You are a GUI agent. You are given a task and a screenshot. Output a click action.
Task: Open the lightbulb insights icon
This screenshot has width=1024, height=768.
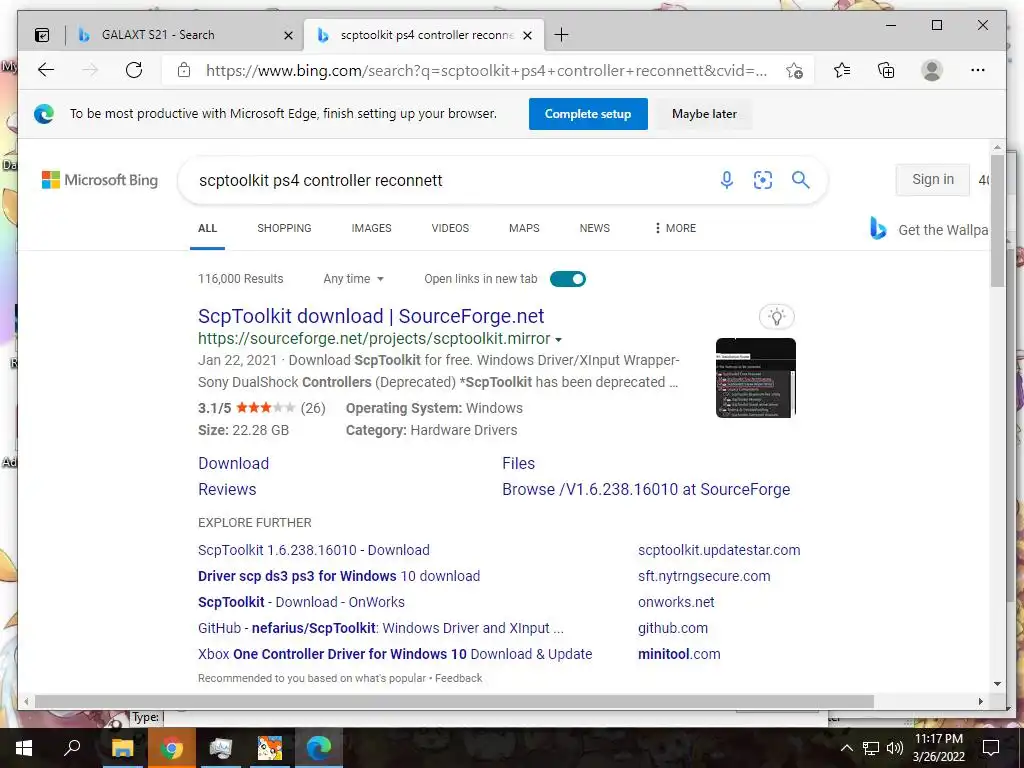(776, 317)
